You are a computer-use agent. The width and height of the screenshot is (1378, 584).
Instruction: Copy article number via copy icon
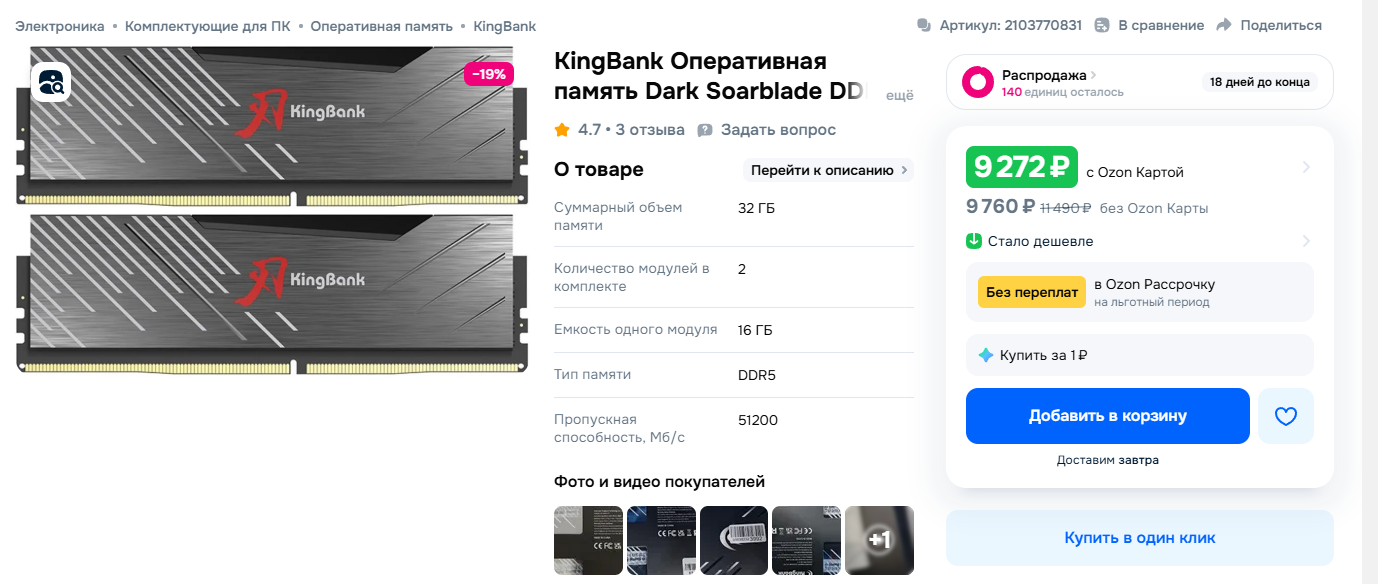[x=924, y=25]
